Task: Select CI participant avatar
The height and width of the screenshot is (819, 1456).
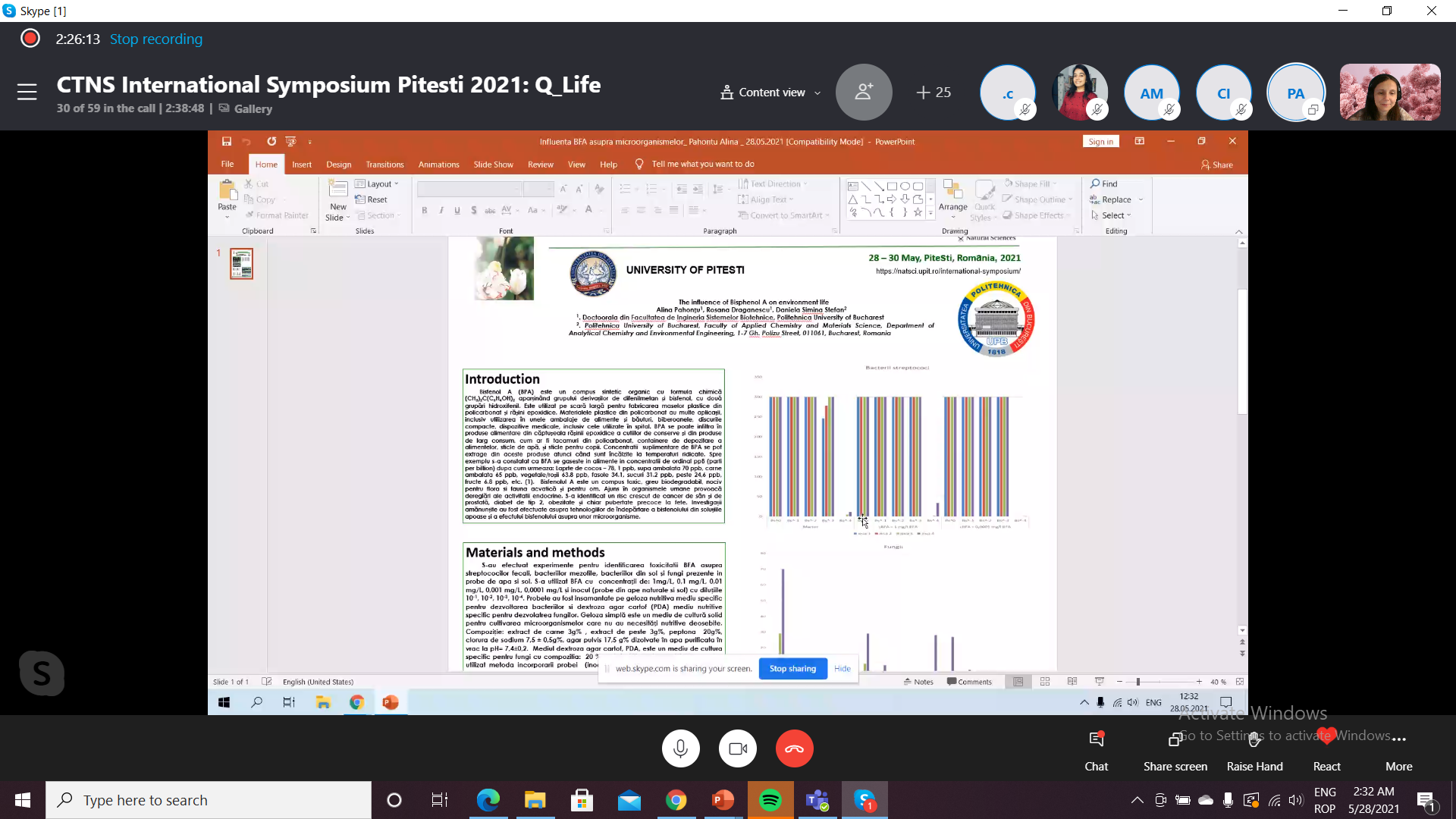Action: [1223, 93]
